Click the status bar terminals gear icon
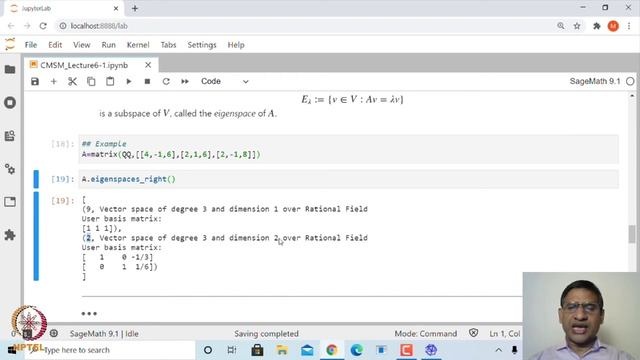The width and height of the screenshot is (640, 360). coord(54,333)
